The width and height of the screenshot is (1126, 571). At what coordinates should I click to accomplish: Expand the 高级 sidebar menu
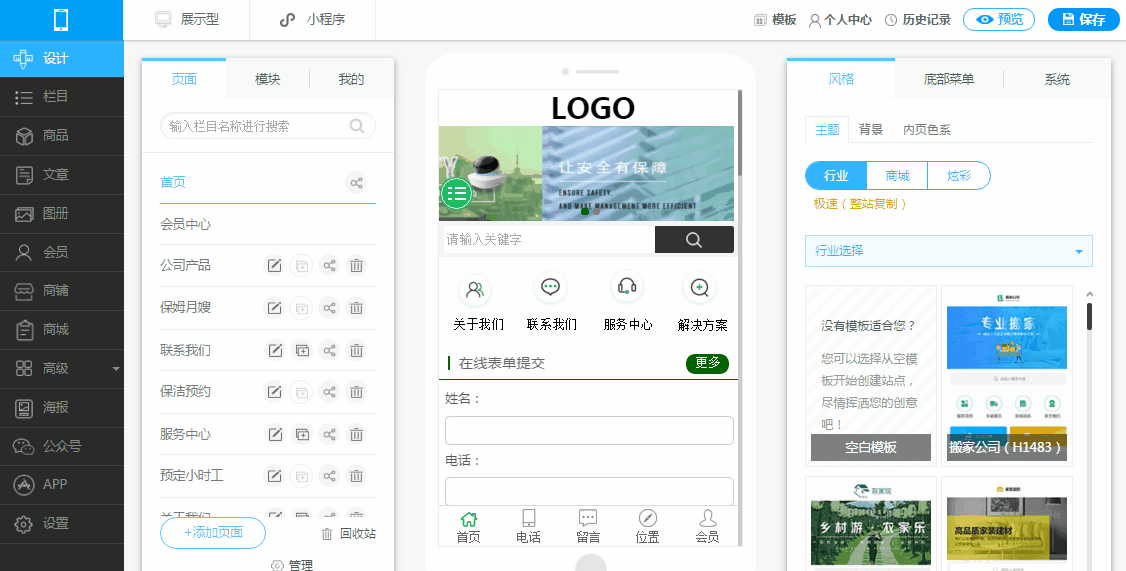[x=62, y=368]
